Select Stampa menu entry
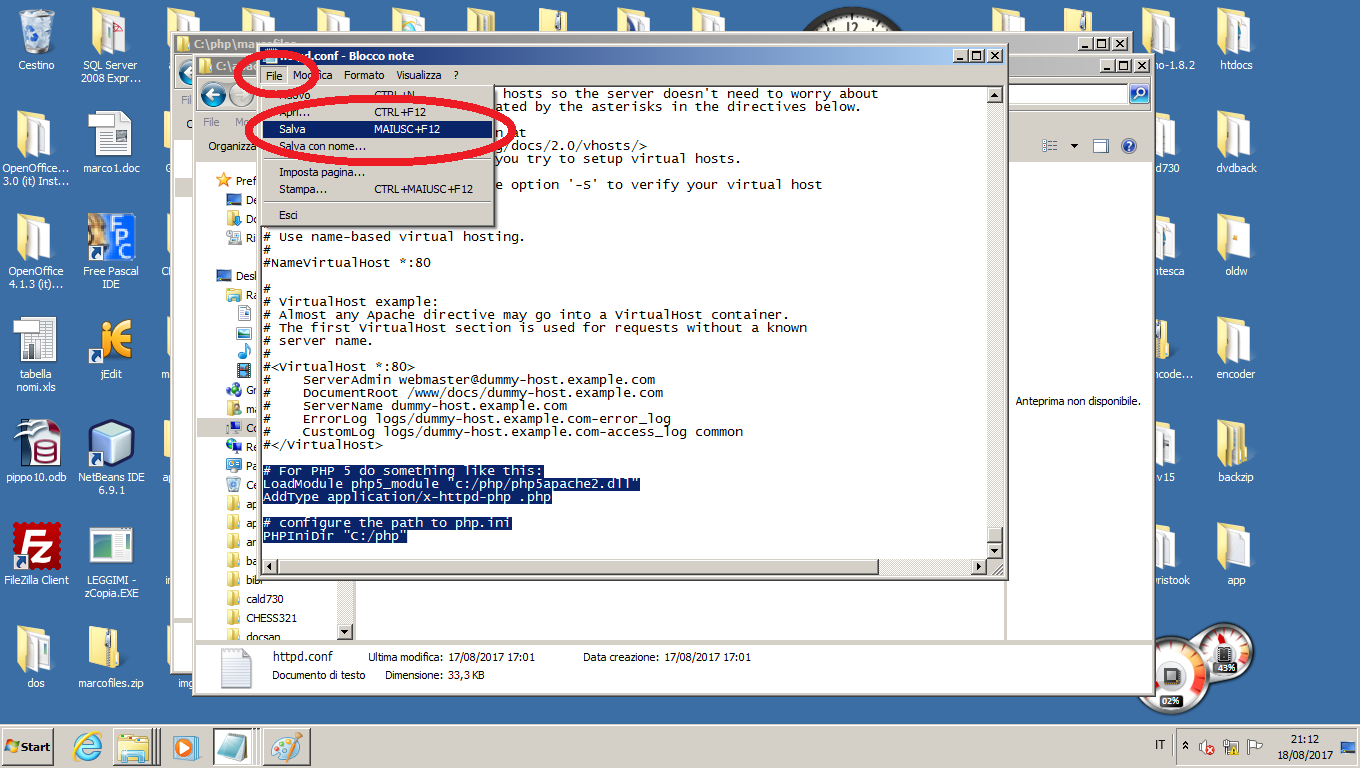The width and height of the screenshot is (1360, 768). [x=303, y=189]
